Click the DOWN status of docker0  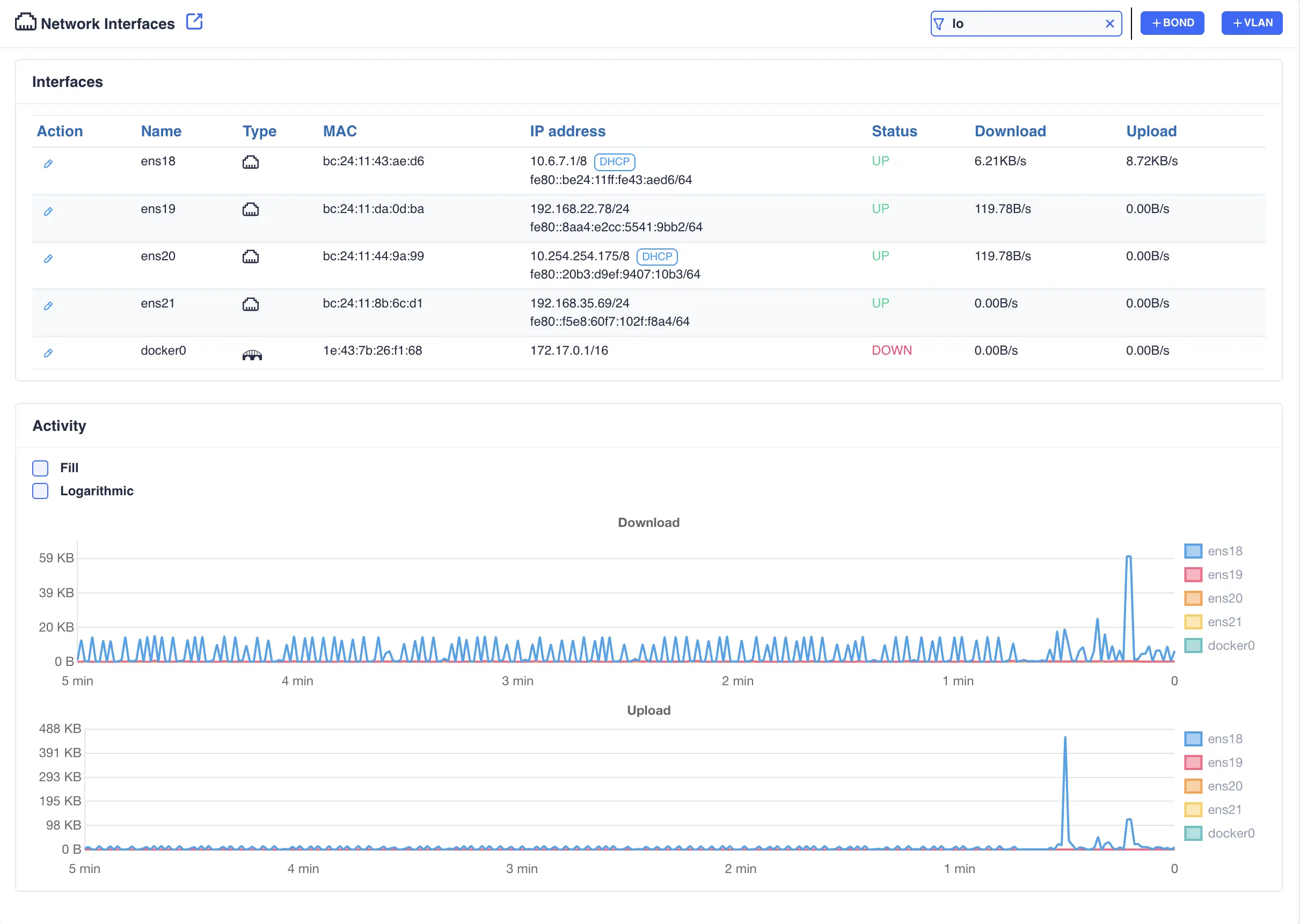point(892,350)
